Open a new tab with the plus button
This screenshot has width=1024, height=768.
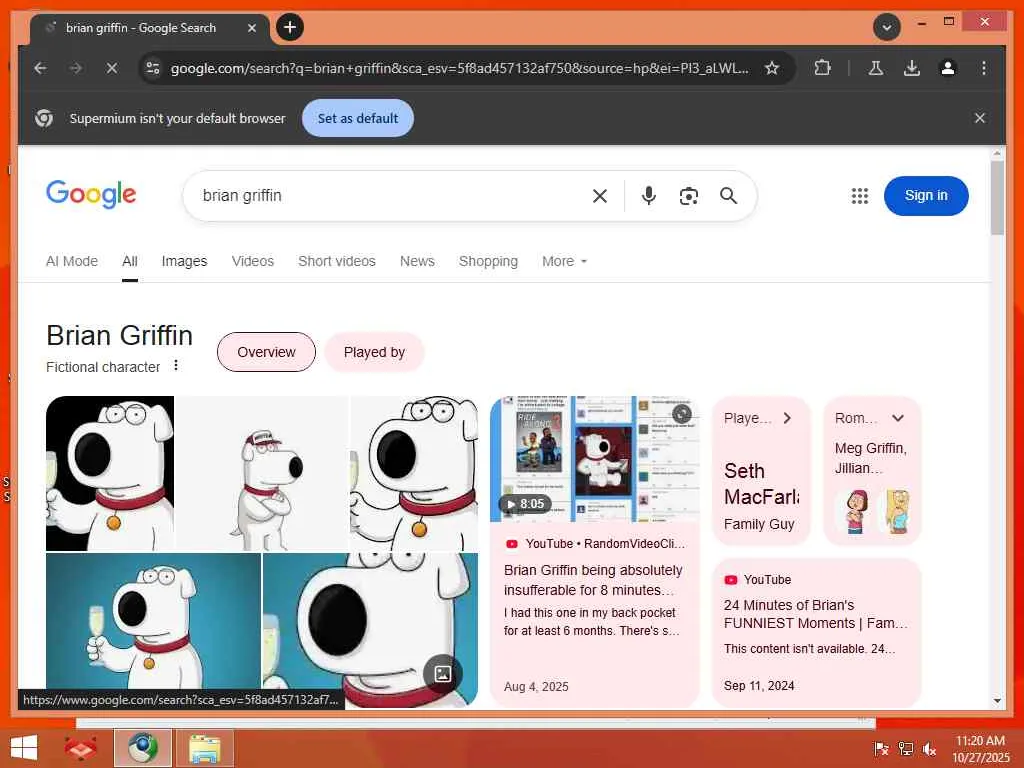[x=290, y=27]
